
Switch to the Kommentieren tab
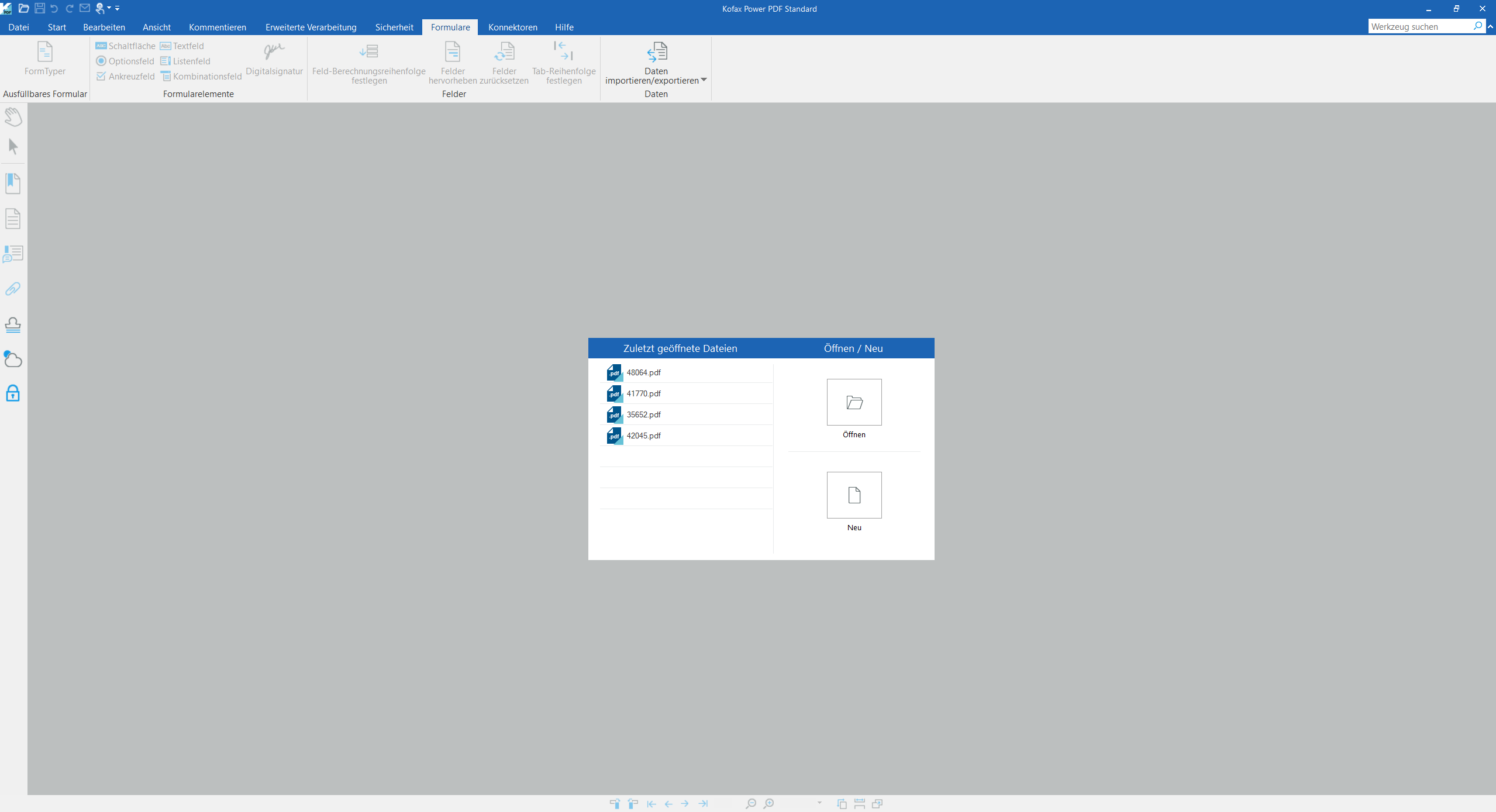[217, 27]
